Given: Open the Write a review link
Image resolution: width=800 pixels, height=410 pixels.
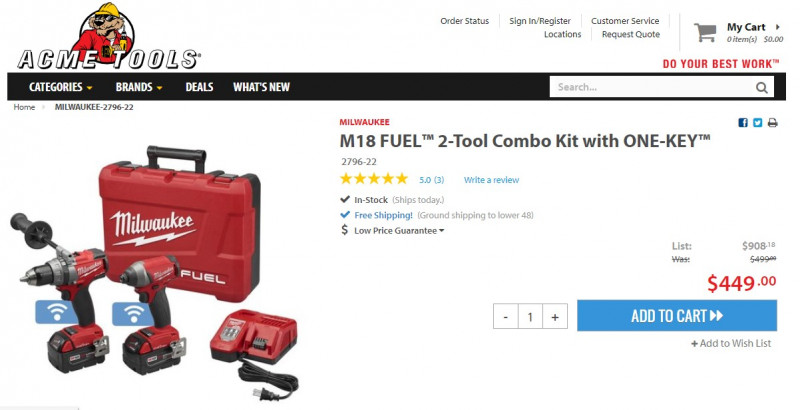Looking at the screenshot, I should 491,180.
